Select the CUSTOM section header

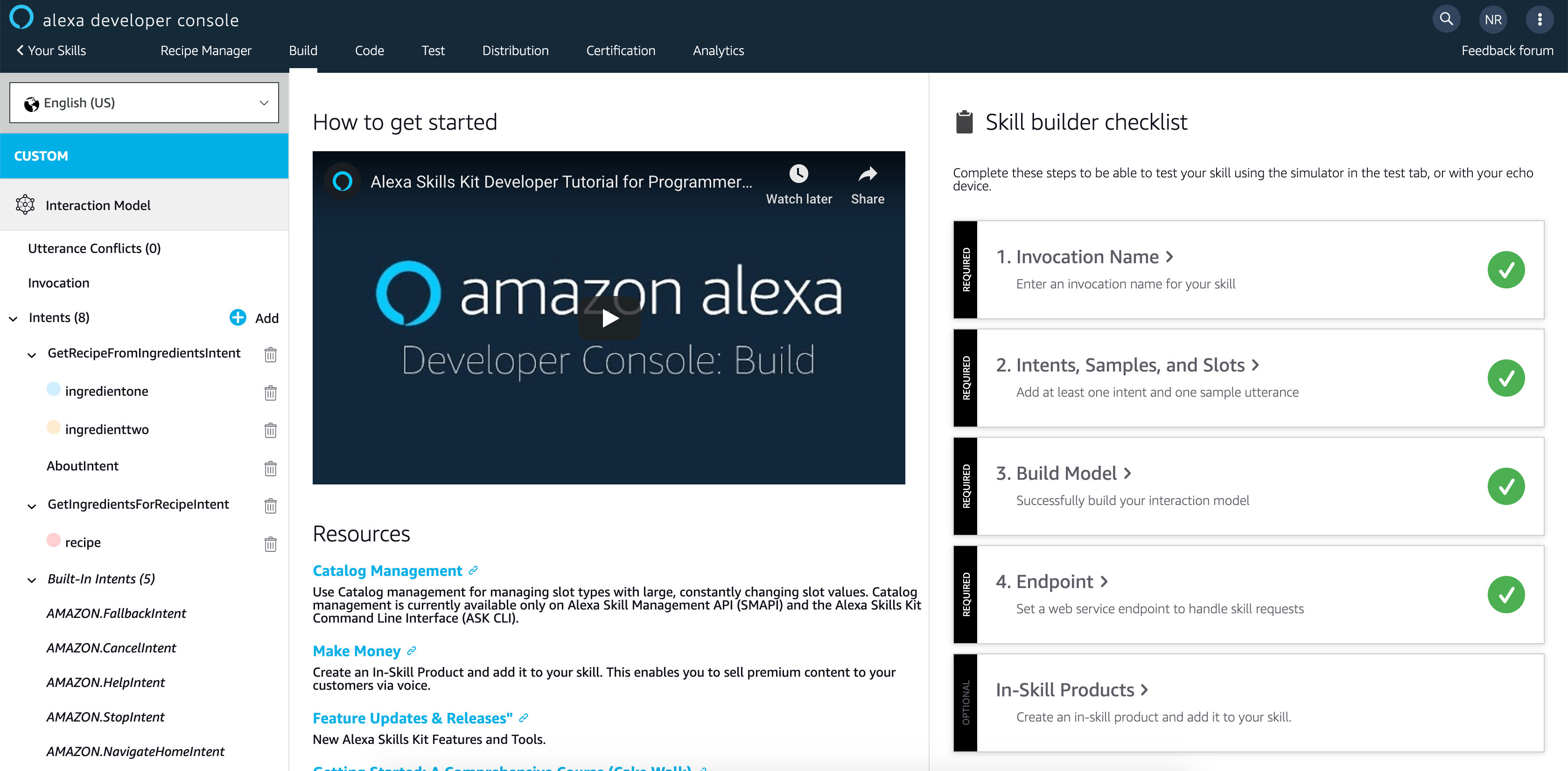pos(144,156)
